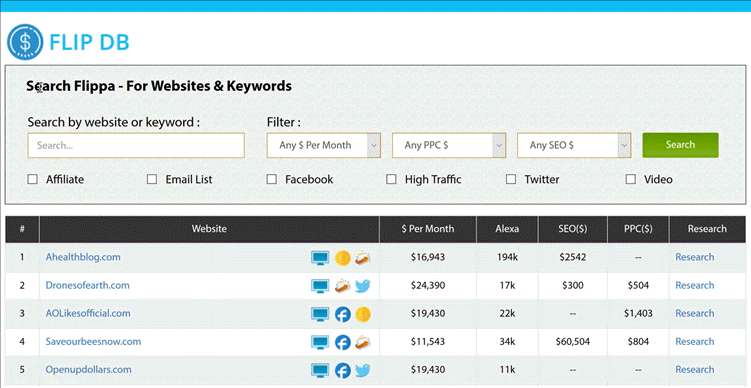This screenshot has width=751, height=388.
Task: Open the Any $ Per Month dropdown
Action: point(324,145)
